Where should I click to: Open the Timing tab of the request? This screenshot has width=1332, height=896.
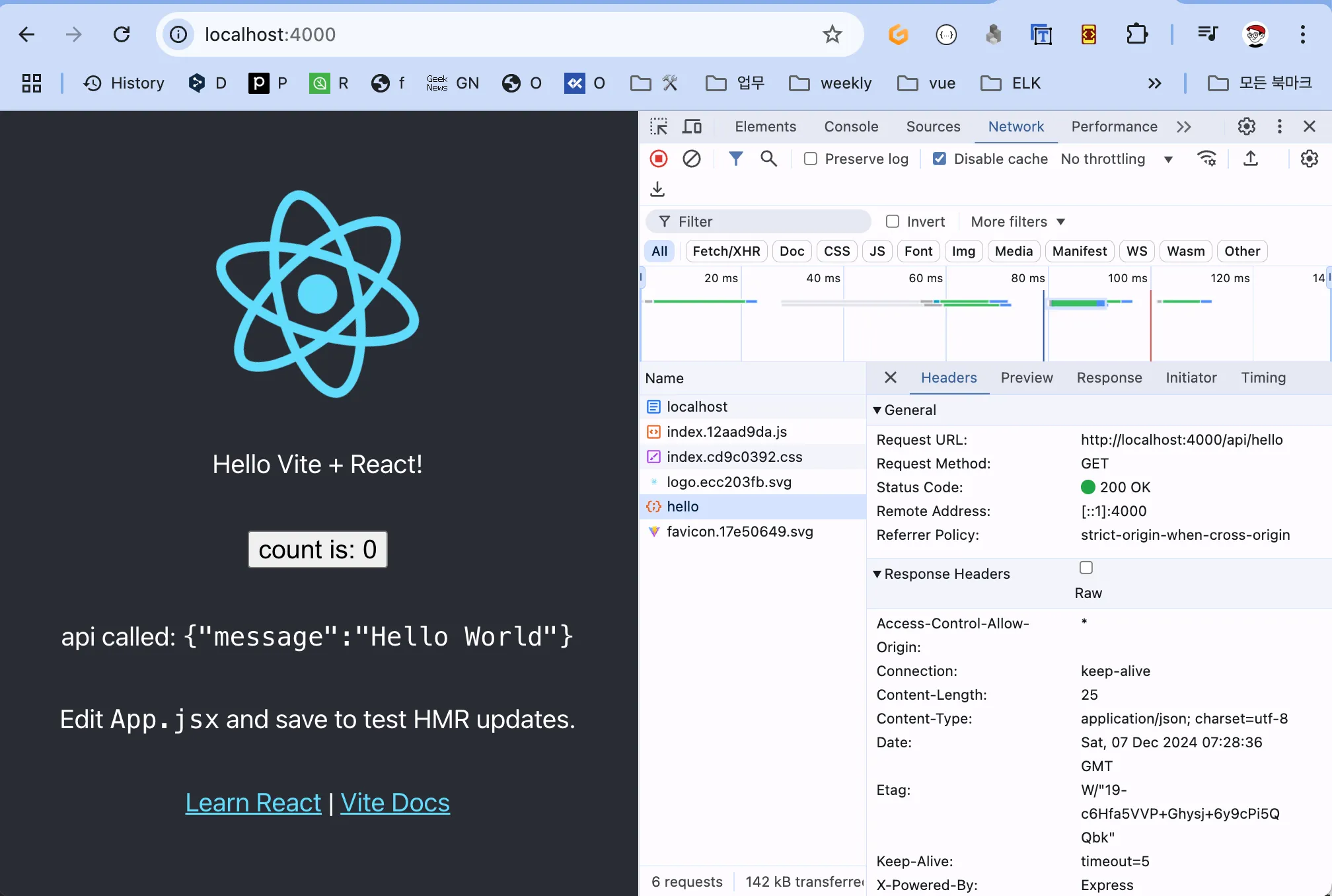[1263, 377]
